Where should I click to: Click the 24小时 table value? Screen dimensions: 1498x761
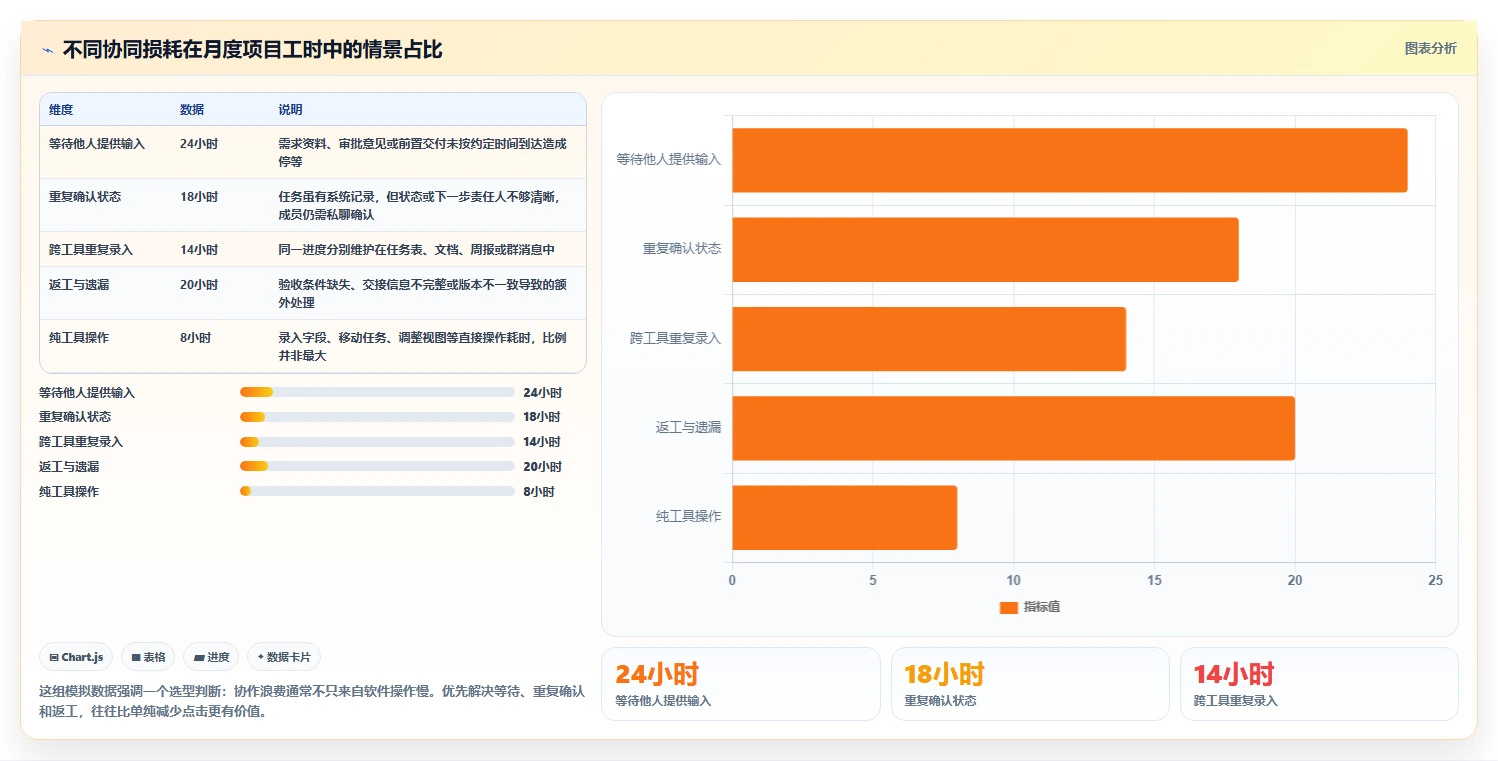[199, 143]
